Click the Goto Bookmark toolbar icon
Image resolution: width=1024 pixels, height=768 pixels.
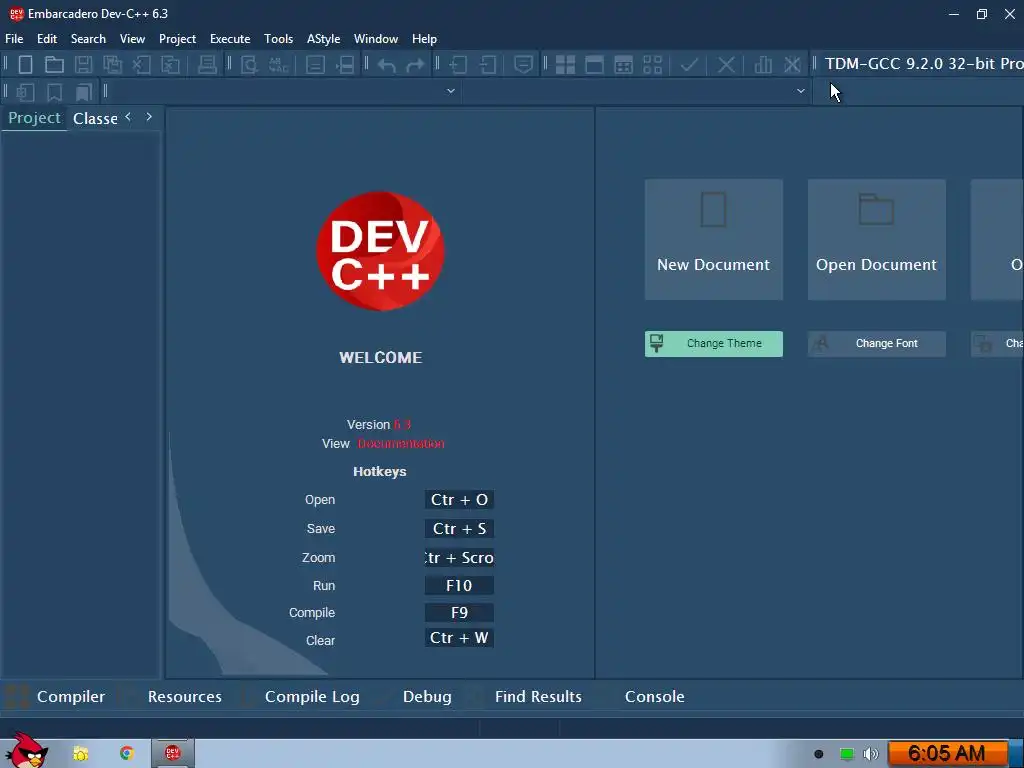coord(84,92)
